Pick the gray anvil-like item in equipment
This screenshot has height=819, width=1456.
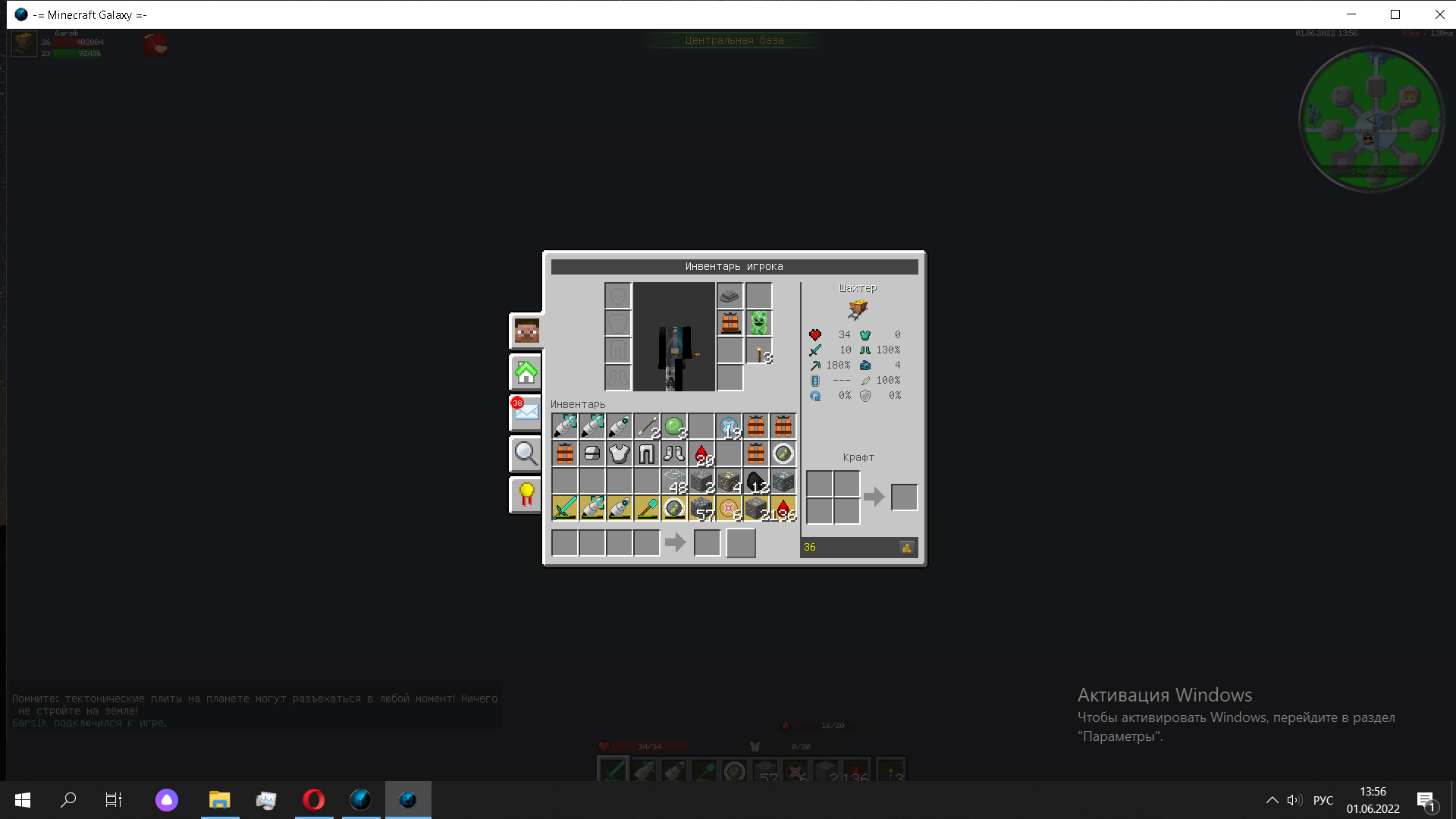pyautogui.click(x=730, y=296)
